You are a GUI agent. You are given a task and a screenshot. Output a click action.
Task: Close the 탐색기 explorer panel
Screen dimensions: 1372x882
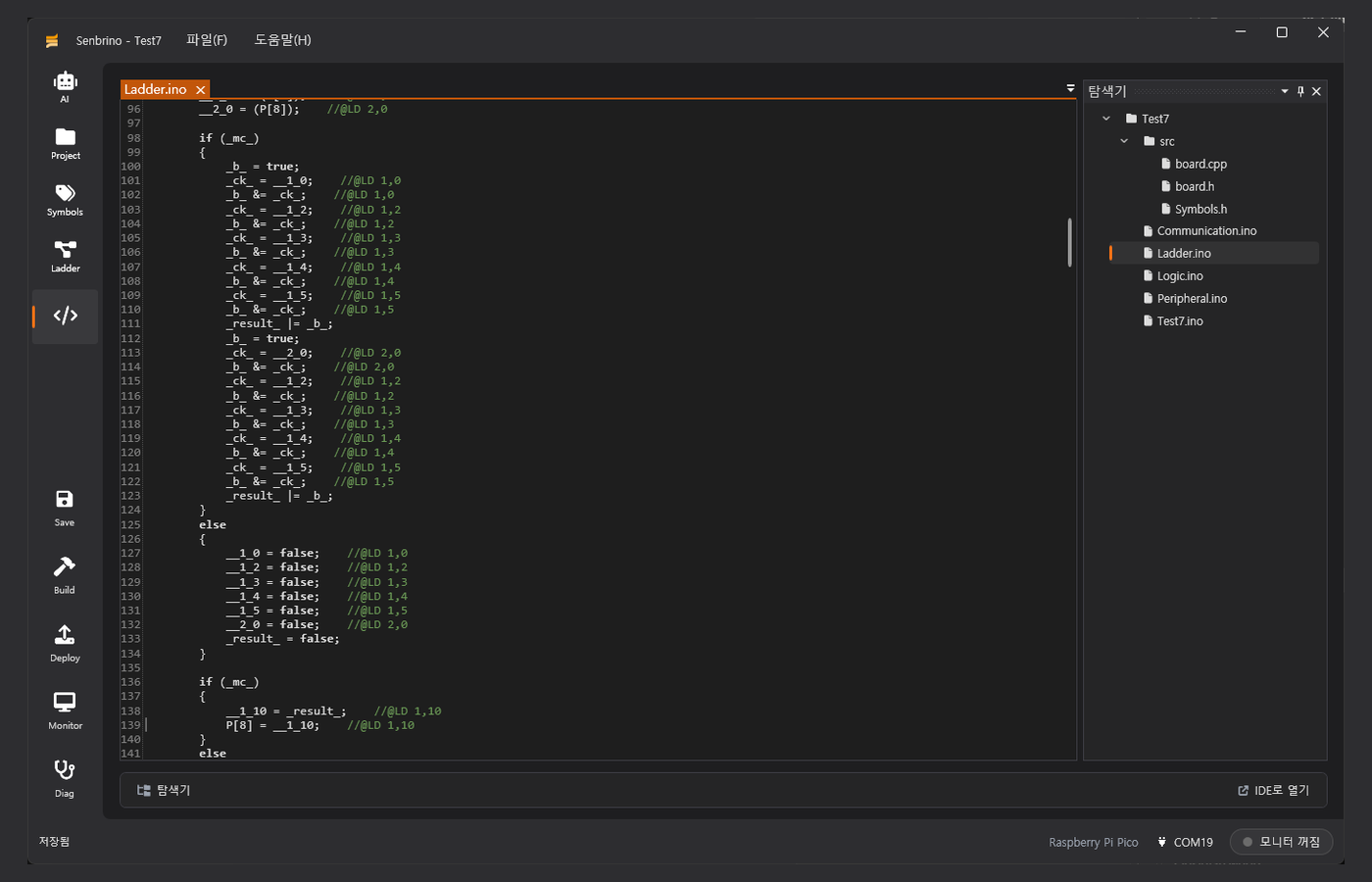(x=1316, y=91)
